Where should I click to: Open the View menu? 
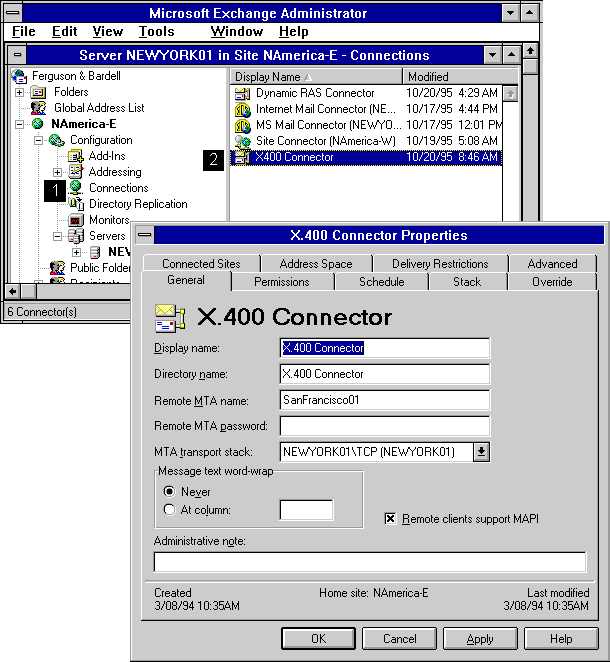pos(108,31)
